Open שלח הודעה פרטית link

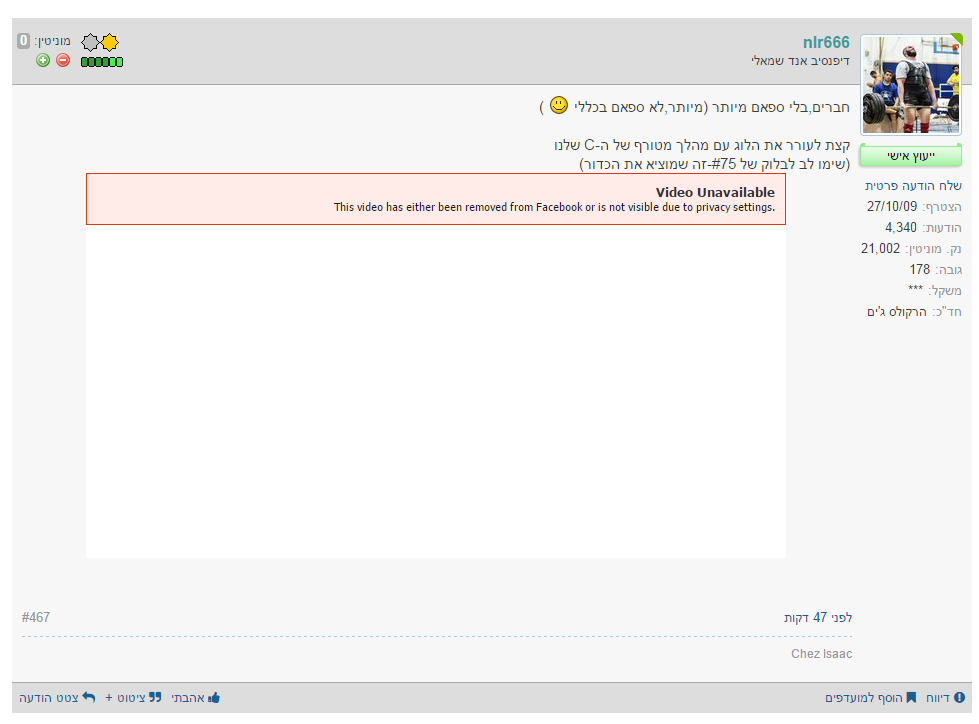point(913,185)
